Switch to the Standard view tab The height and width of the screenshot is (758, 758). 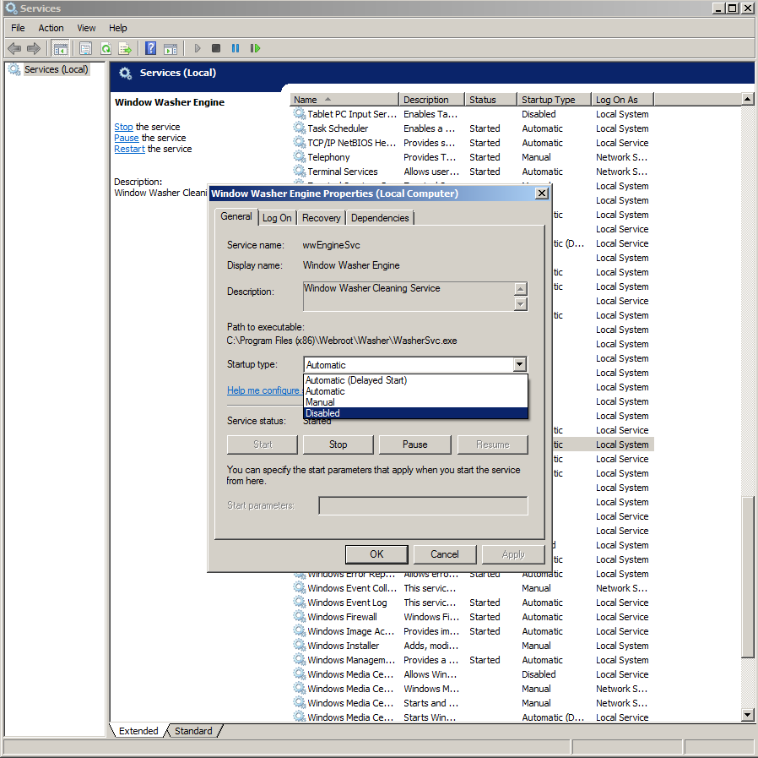[193, 730]
